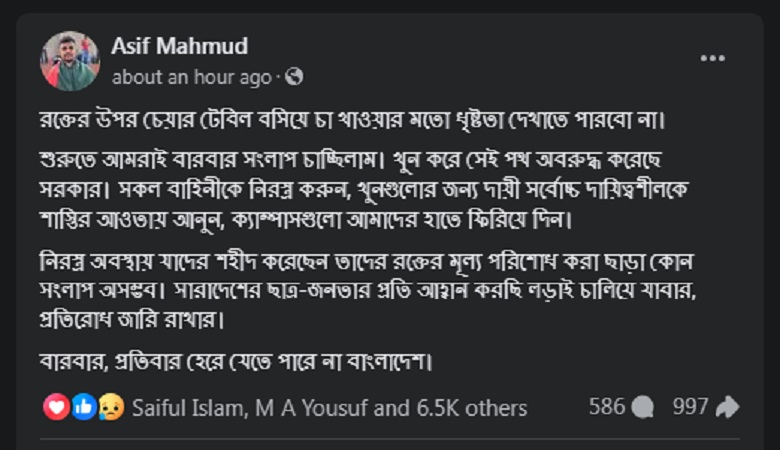Screen dimensions: 780x450
Task: Click the "about an hour ago" timestamp
Action: (192, 77)
